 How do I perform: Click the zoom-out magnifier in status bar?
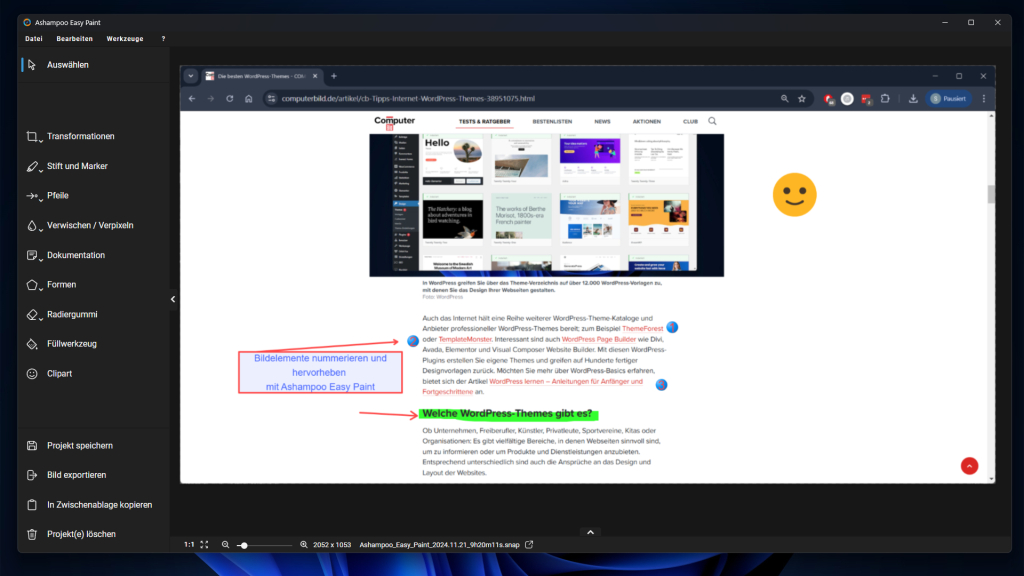(x=226, y=545)
